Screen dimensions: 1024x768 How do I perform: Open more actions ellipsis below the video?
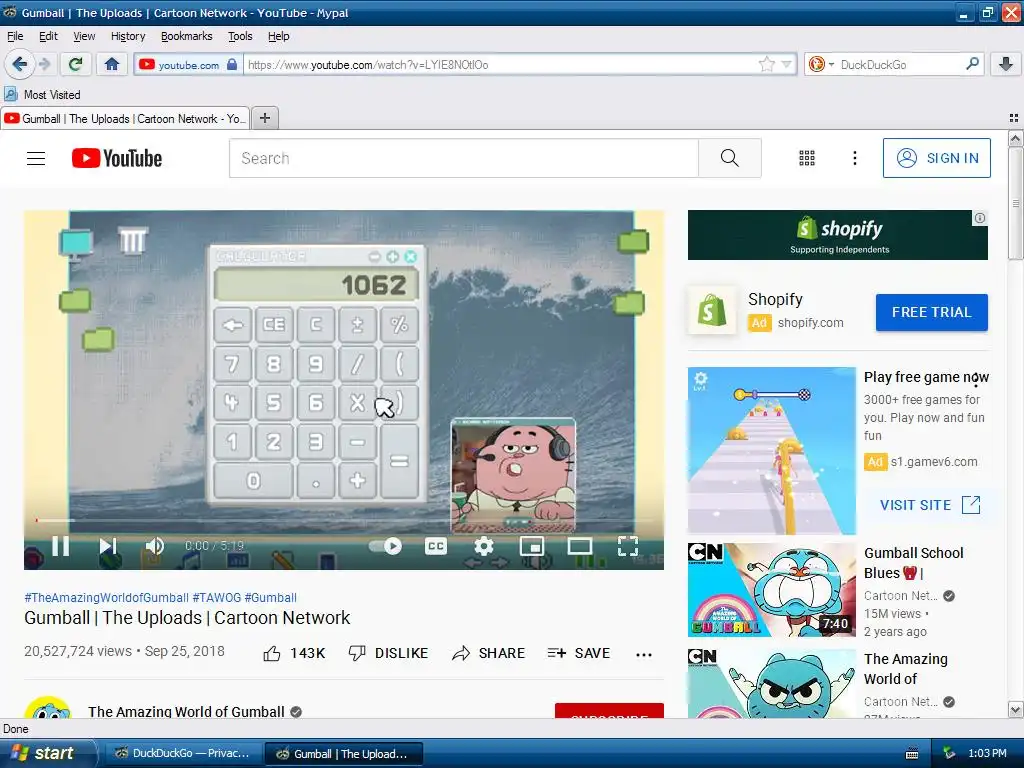(644, 654)
